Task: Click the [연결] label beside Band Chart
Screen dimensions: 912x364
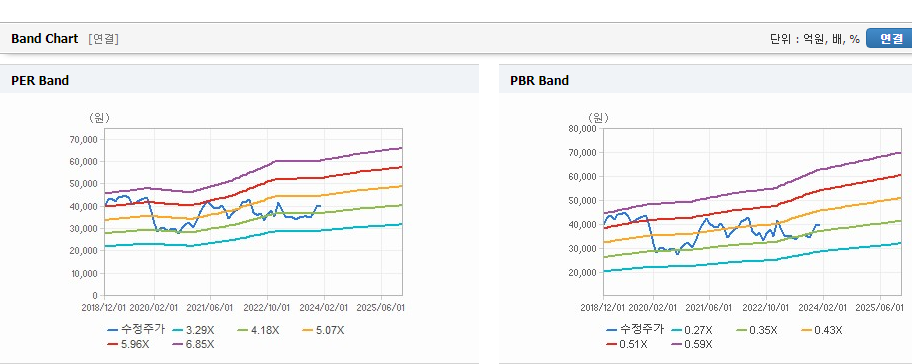Action: coord(104,39)
